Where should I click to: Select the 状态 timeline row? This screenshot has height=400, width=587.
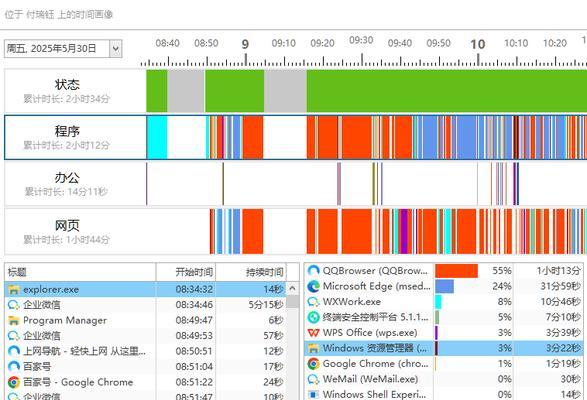pyautogui.click(x=295, y=90)
